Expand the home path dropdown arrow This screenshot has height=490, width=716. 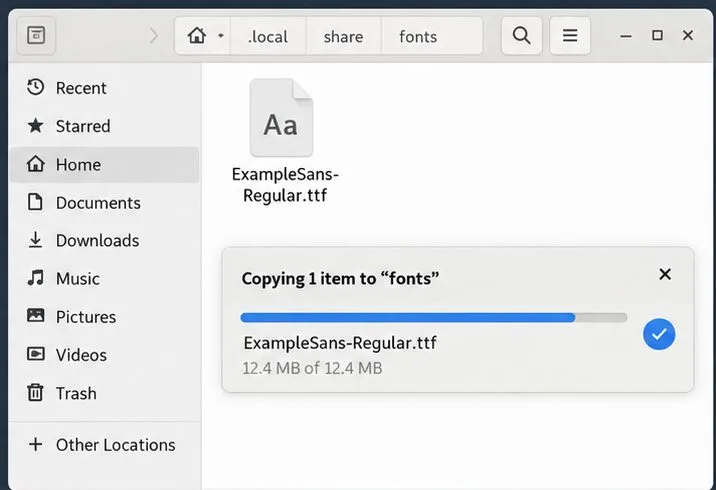pos(221,36)
